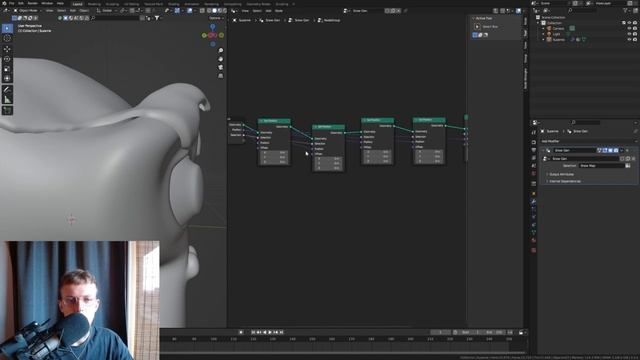
Task: Click the Suzanne breadcrumb icon in node editor
Action: 235,20
